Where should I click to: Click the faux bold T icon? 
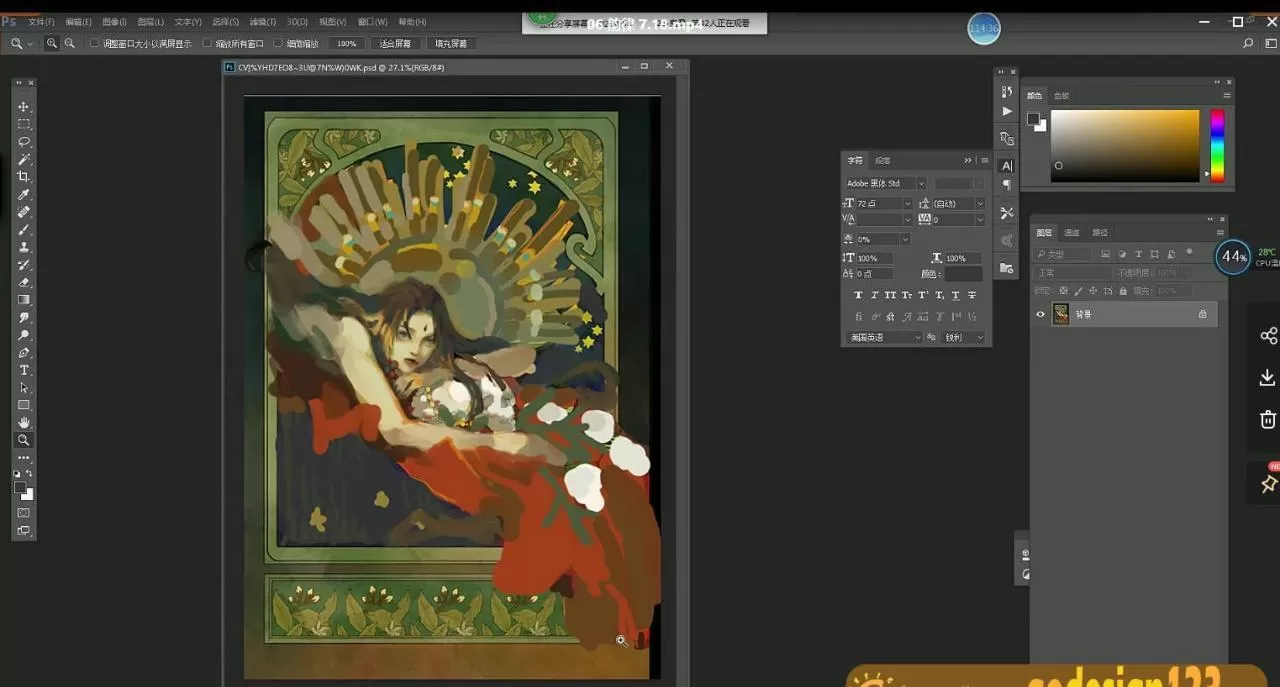coord(858,295)
